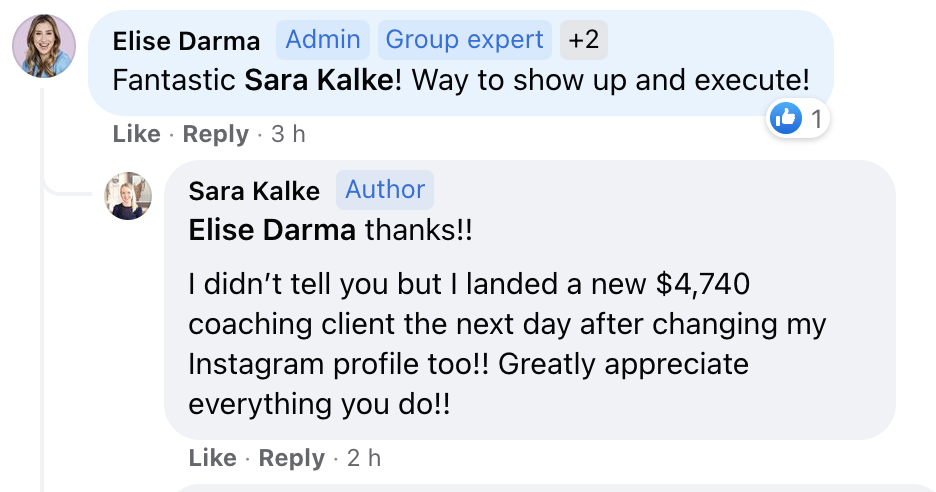This screenshot has height=492, width=936.
Task: Reply to Sara Kalke's comment
Action: (x=292, y=458)
